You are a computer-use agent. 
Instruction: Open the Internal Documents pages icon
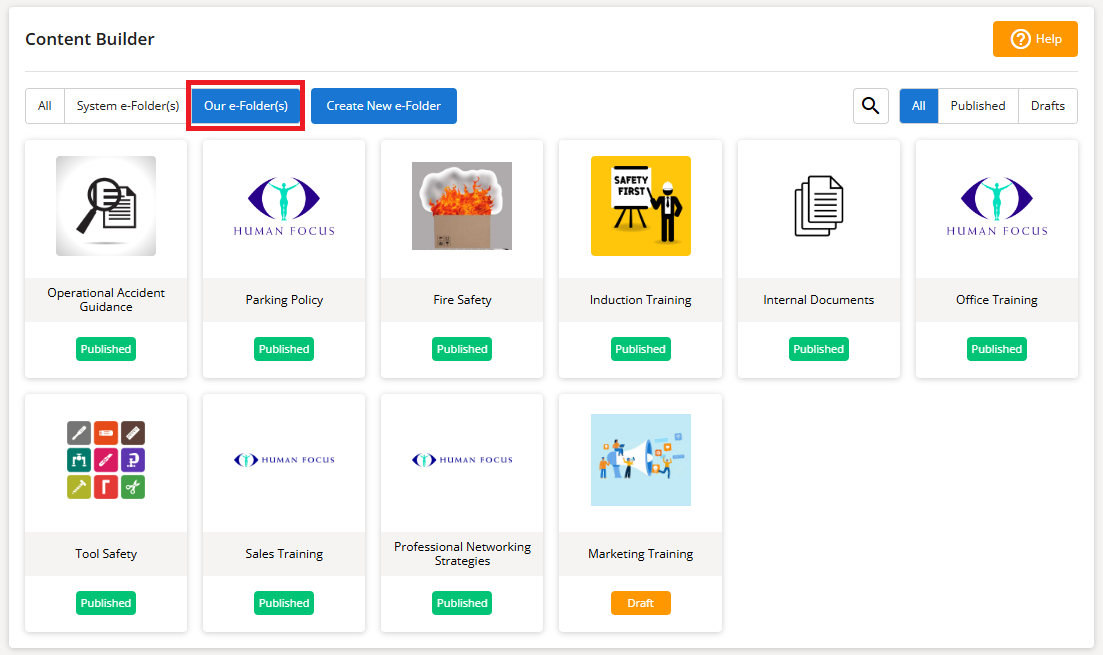tap(818, 206)
